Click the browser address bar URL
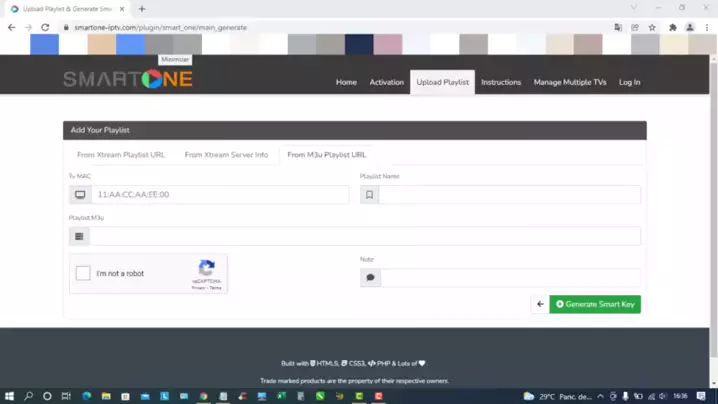Image resolution: width=718 pixels, height=404 pixels. pos(161,27)
